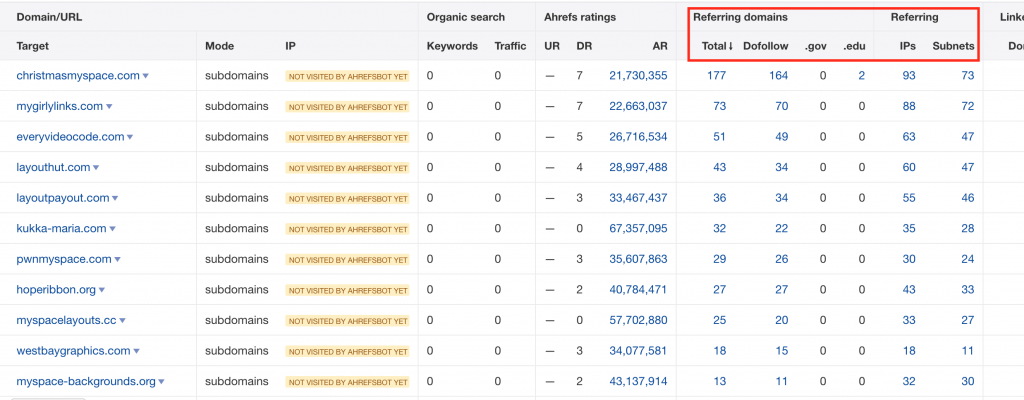Sort by AR column header
This screenshot has height=400, width=1024.
(x=660, y=46)
